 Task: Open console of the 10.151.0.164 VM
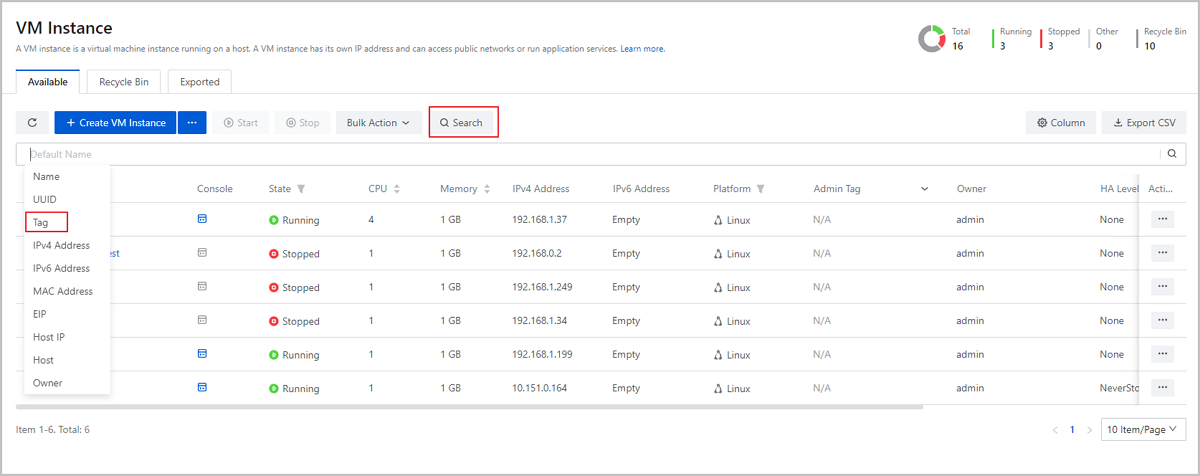point(202,387)
